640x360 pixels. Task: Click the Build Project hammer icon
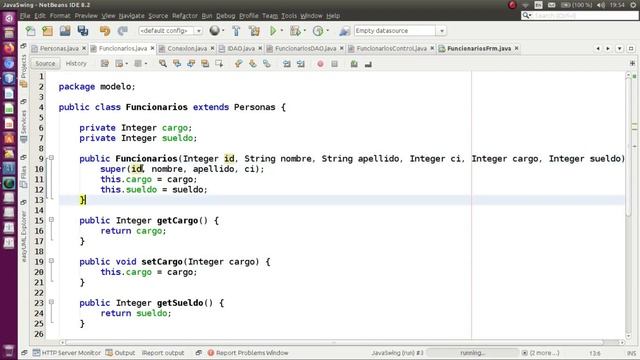[x=236, y=31]
